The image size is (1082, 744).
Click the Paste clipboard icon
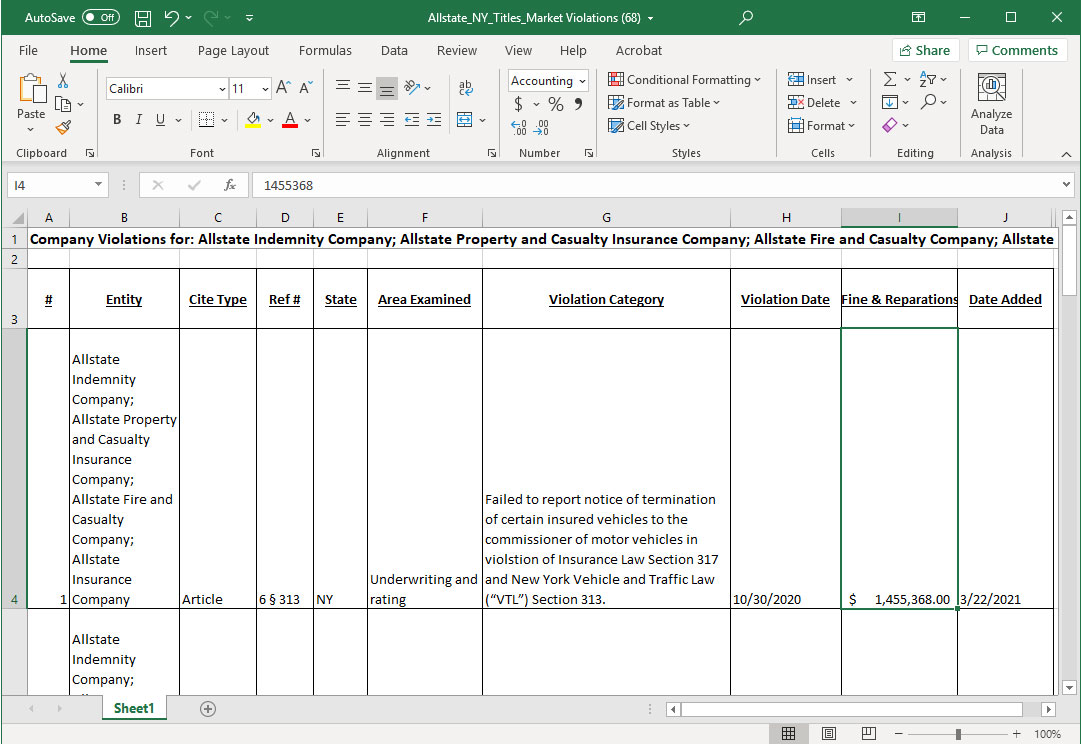point(31,89)
